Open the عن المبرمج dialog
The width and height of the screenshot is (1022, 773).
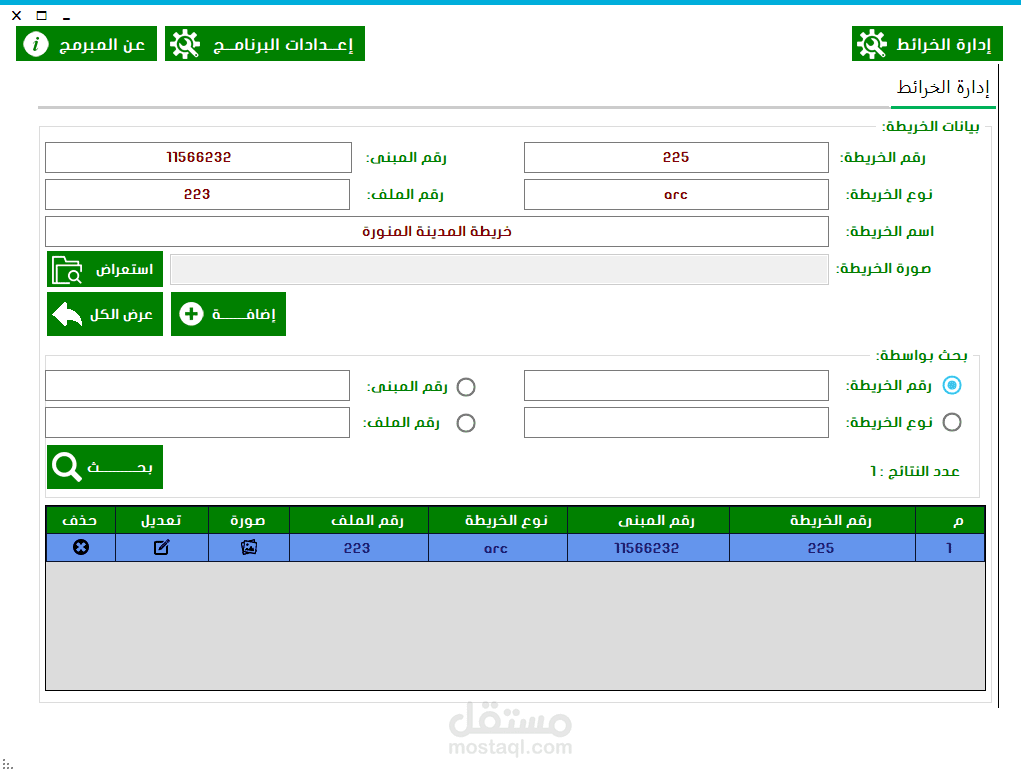tap(86, 43)
